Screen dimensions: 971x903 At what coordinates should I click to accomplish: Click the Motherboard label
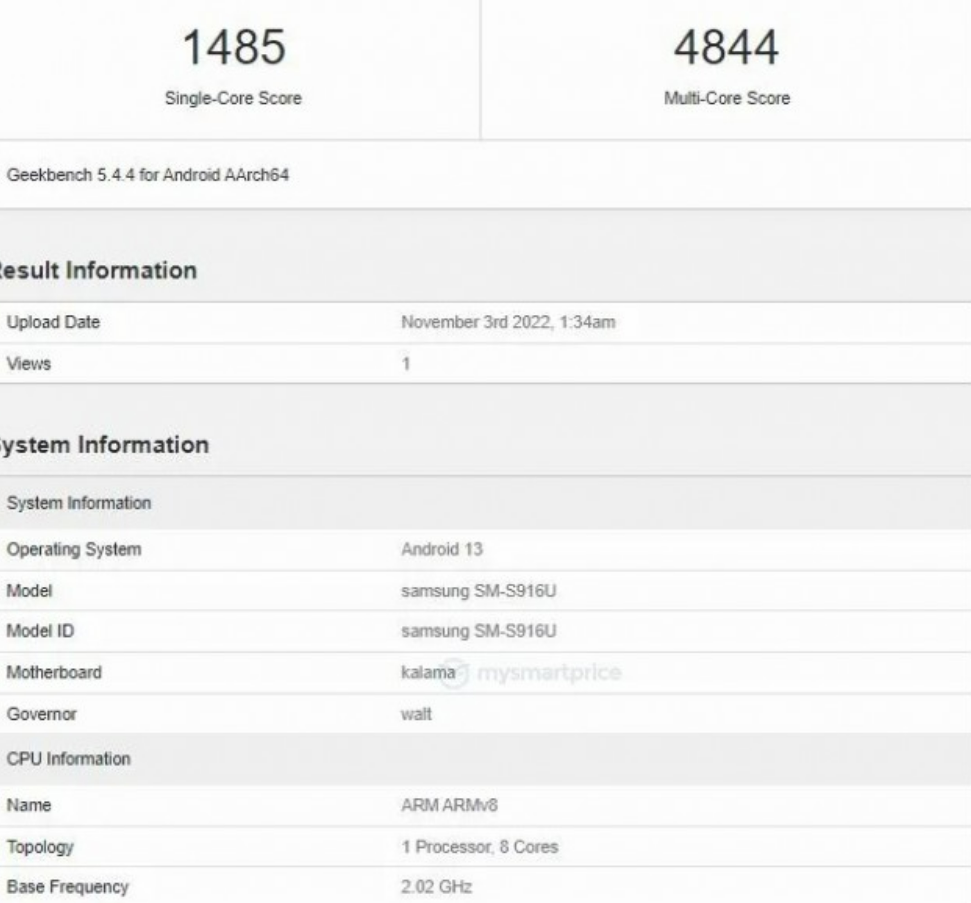point(54,673)
